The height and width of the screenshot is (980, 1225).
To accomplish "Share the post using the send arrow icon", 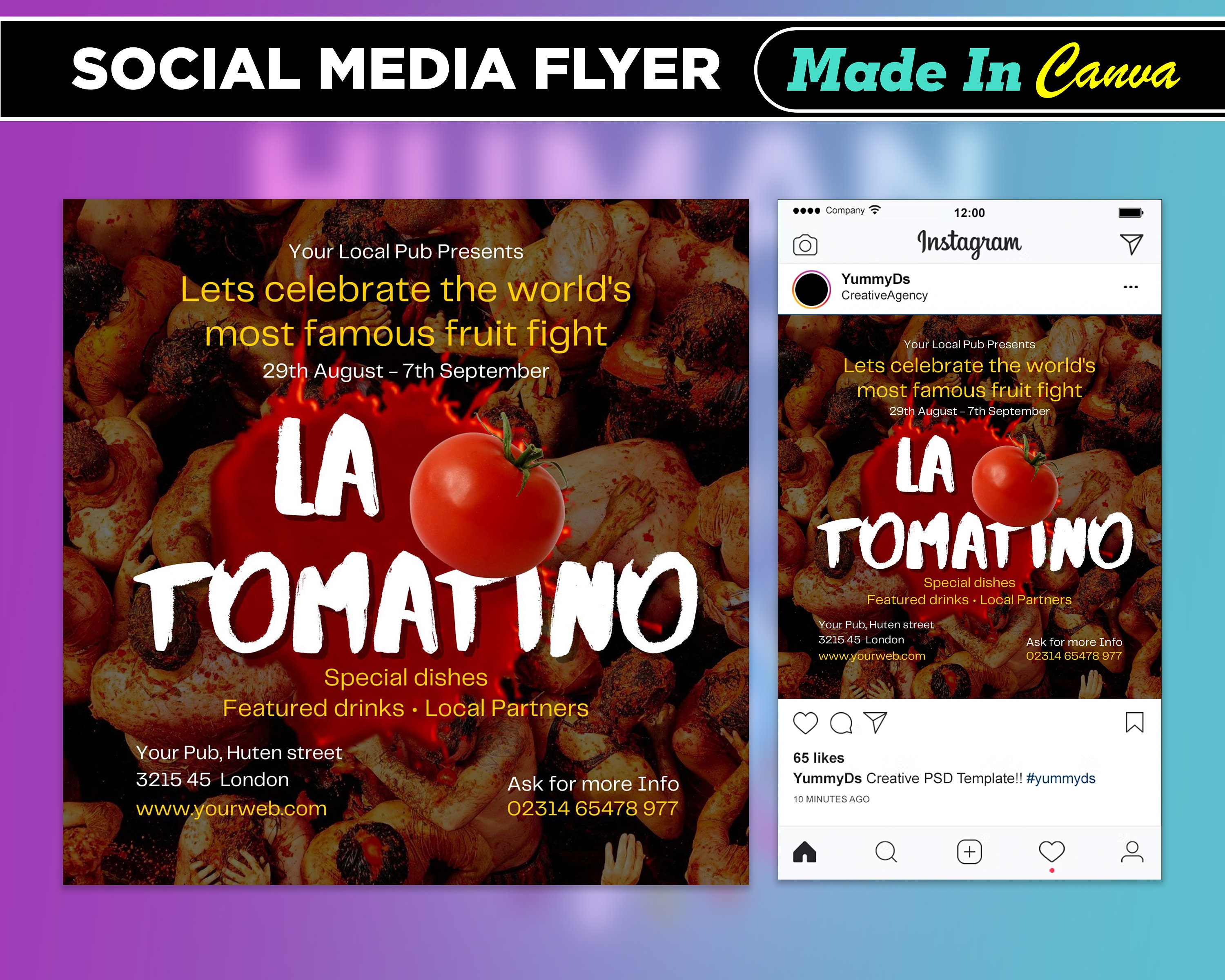I will [x=877, y=722].
